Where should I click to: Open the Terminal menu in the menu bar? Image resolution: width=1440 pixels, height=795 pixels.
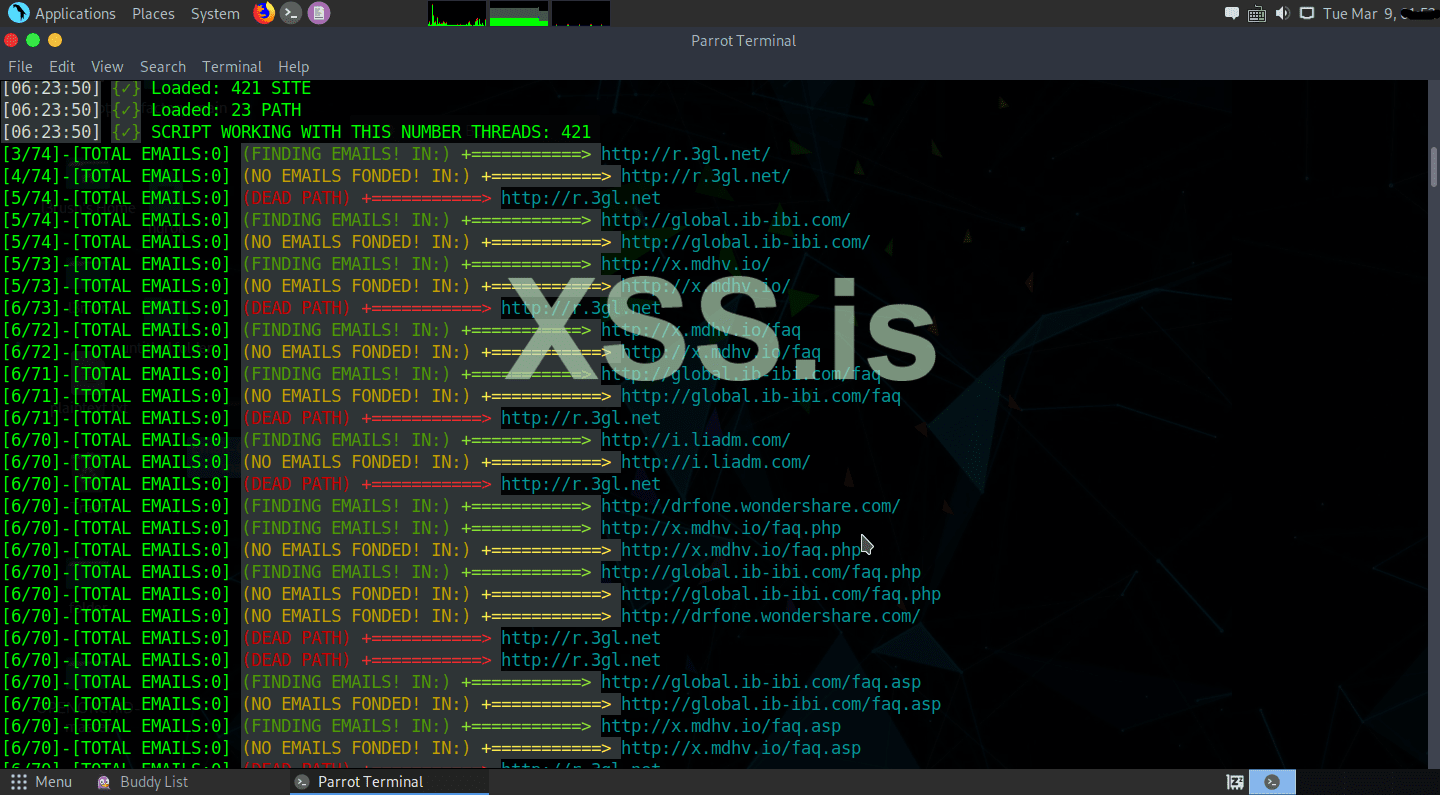click(x=232, y=66)
